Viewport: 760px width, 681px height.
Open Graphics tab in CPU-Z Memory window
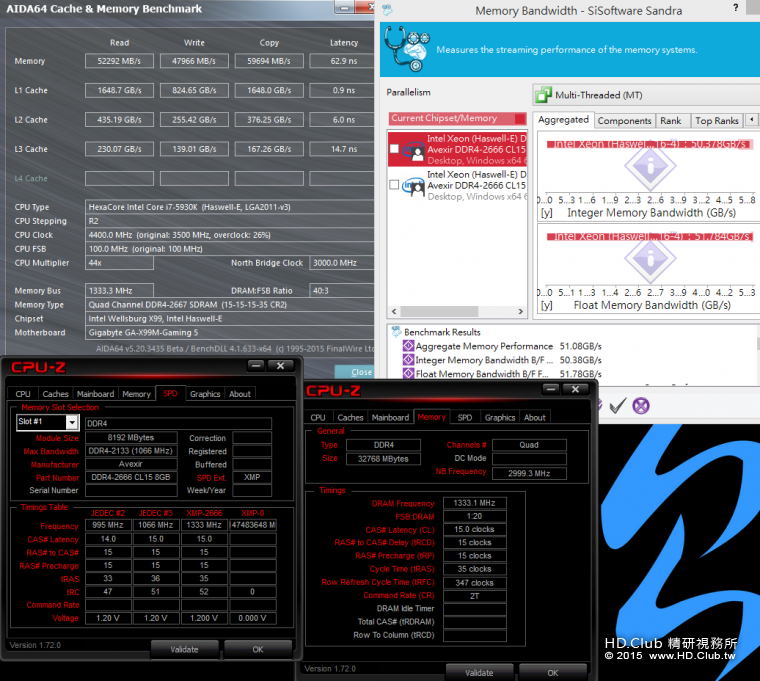pos(500,417)
